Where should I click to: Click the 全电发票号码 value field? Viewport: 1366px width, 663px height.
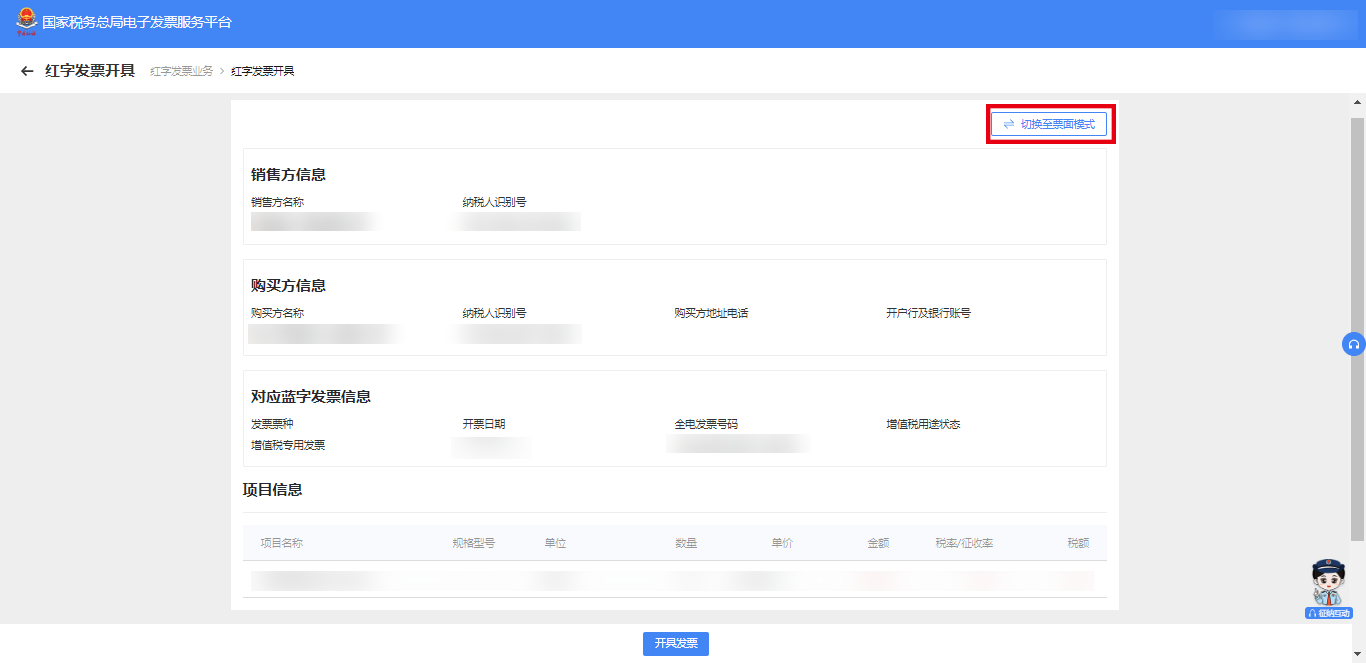click(738, 444)
